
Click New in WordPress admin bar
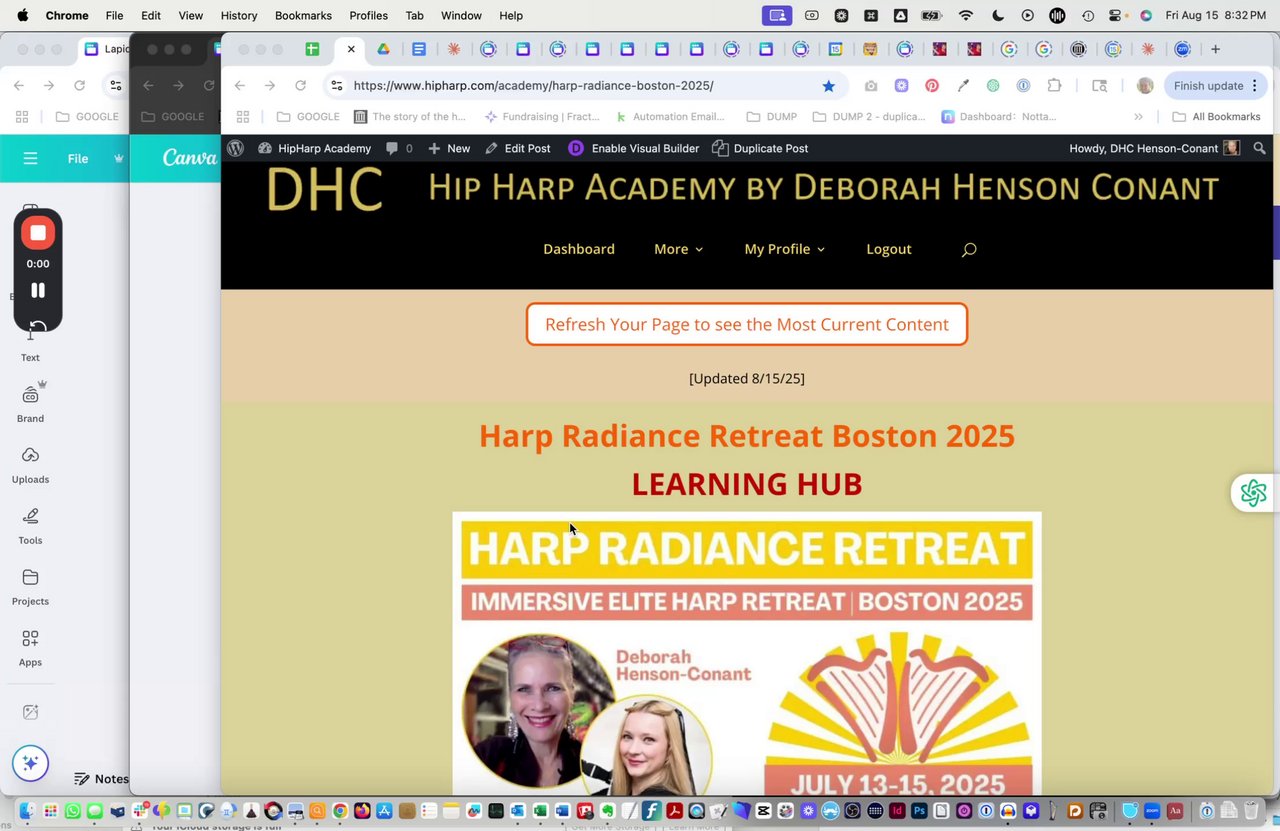(x=449, y=148)
